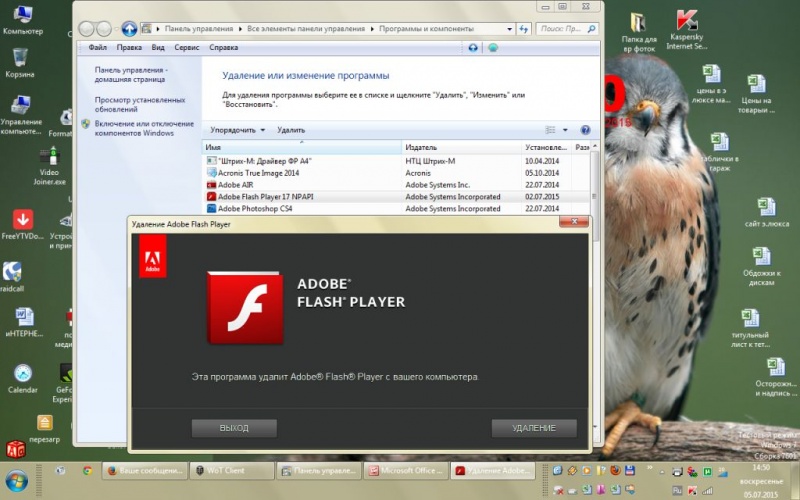Click the blue help question mark icon

pyautogui.click(x=585, y=130)
